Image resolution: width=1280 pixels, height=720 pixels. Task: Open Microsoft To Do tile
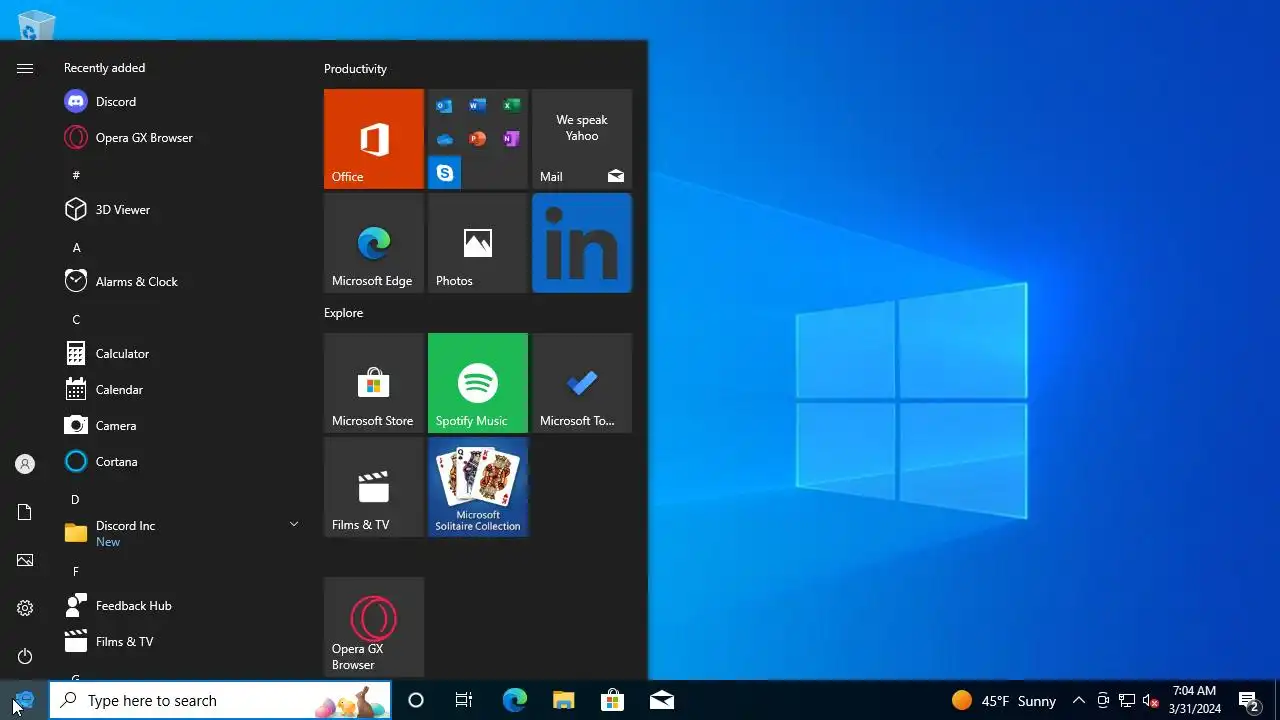582,383
